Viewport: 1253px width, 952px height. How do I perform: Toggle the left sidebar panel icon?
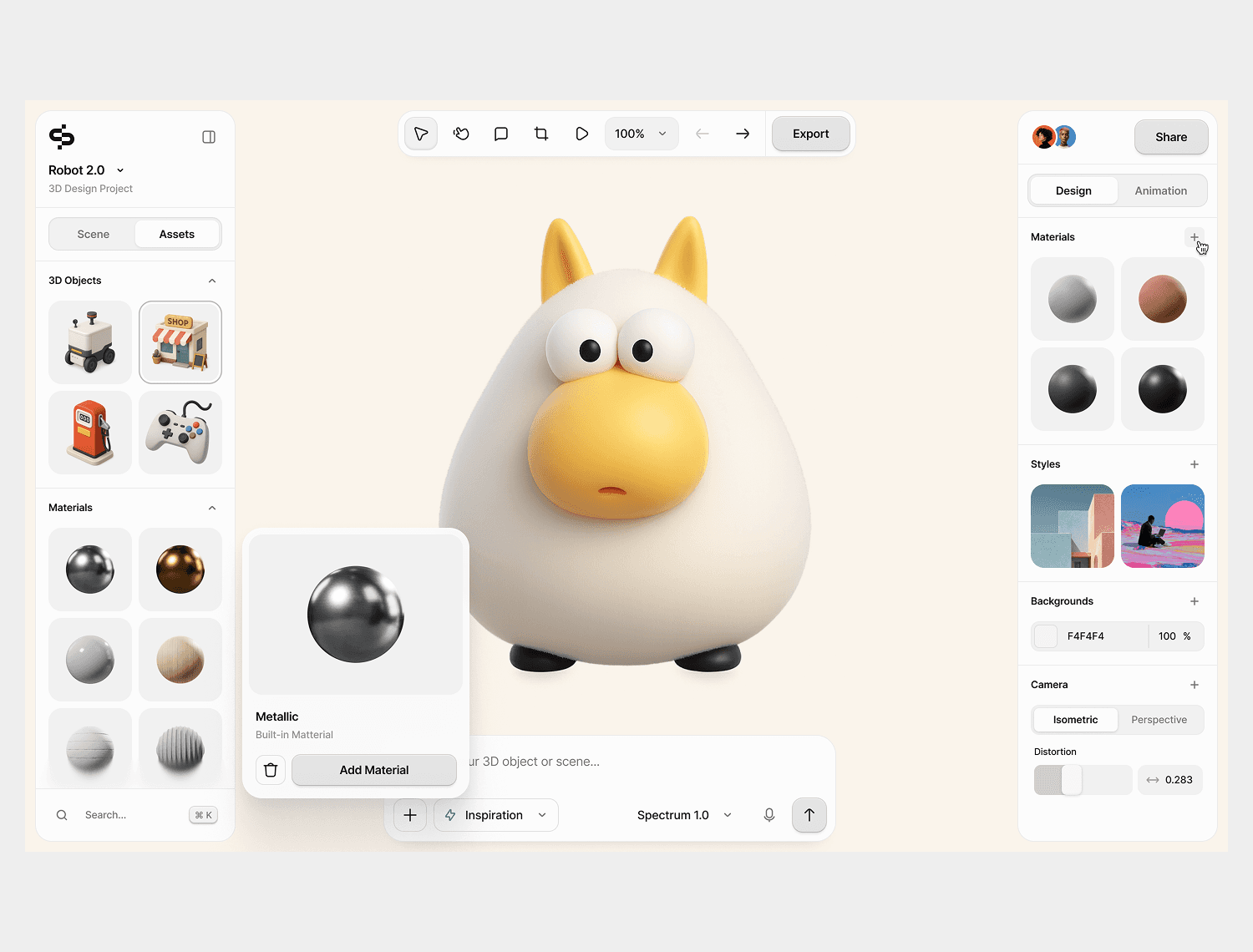209,137
